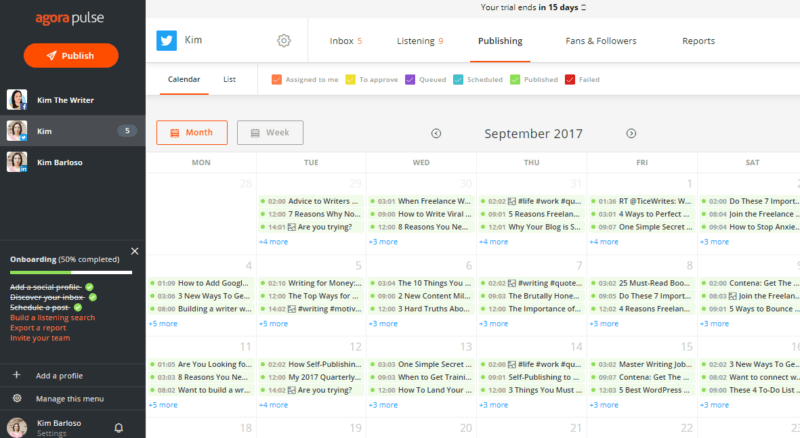Click image icon on #life #work post on Thursday 31

pyautogui.click(x=512, y=201)
